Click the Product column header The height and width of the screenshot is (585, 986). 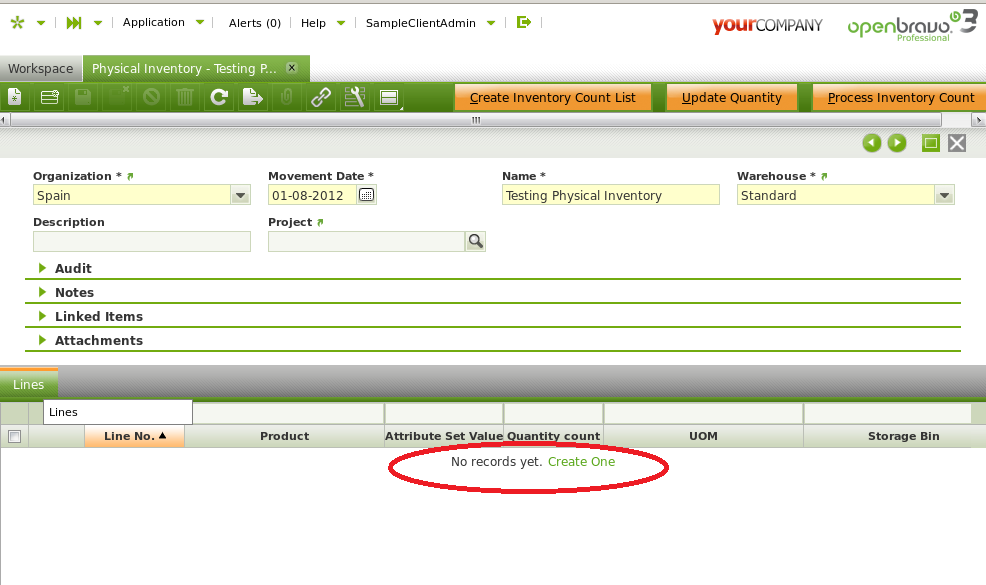[284, 436]
